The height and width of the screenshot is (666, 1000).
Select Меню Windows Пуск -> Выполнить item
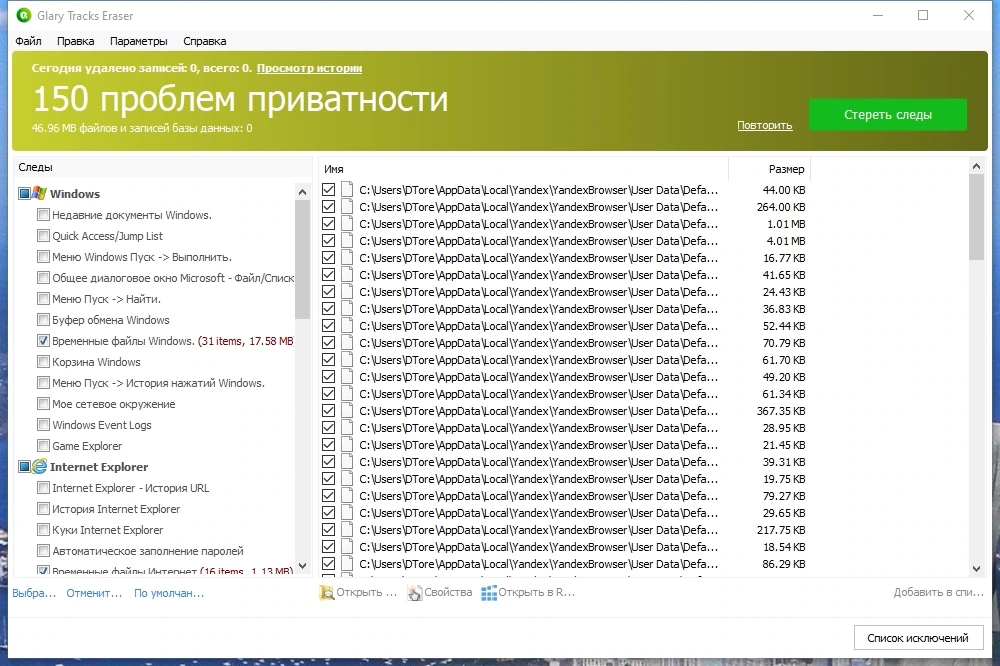click(142, 256)
